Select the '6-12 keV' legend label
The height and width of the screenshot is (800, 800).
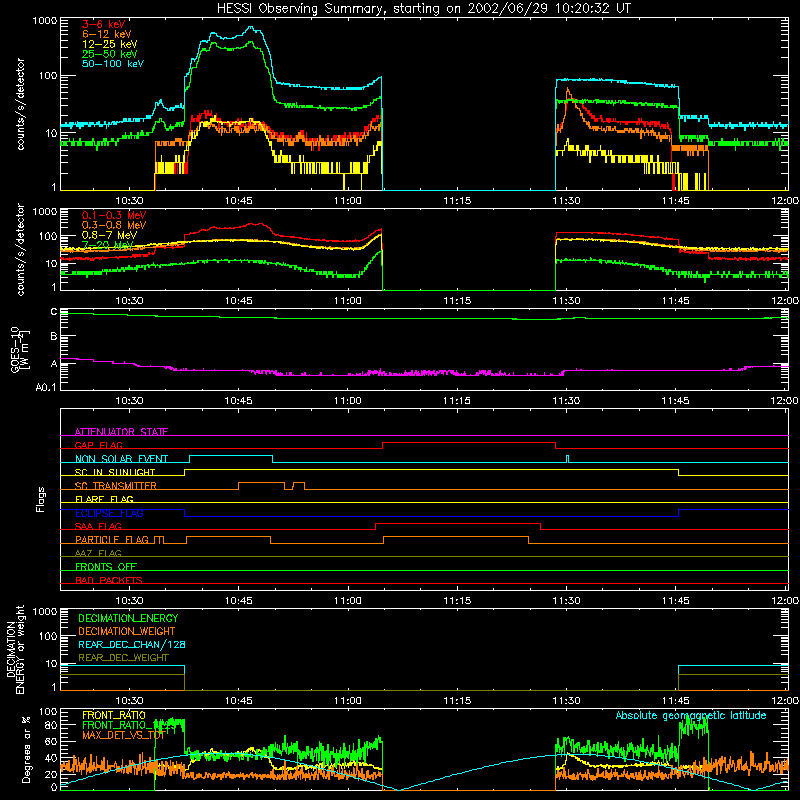click(107, 34)
